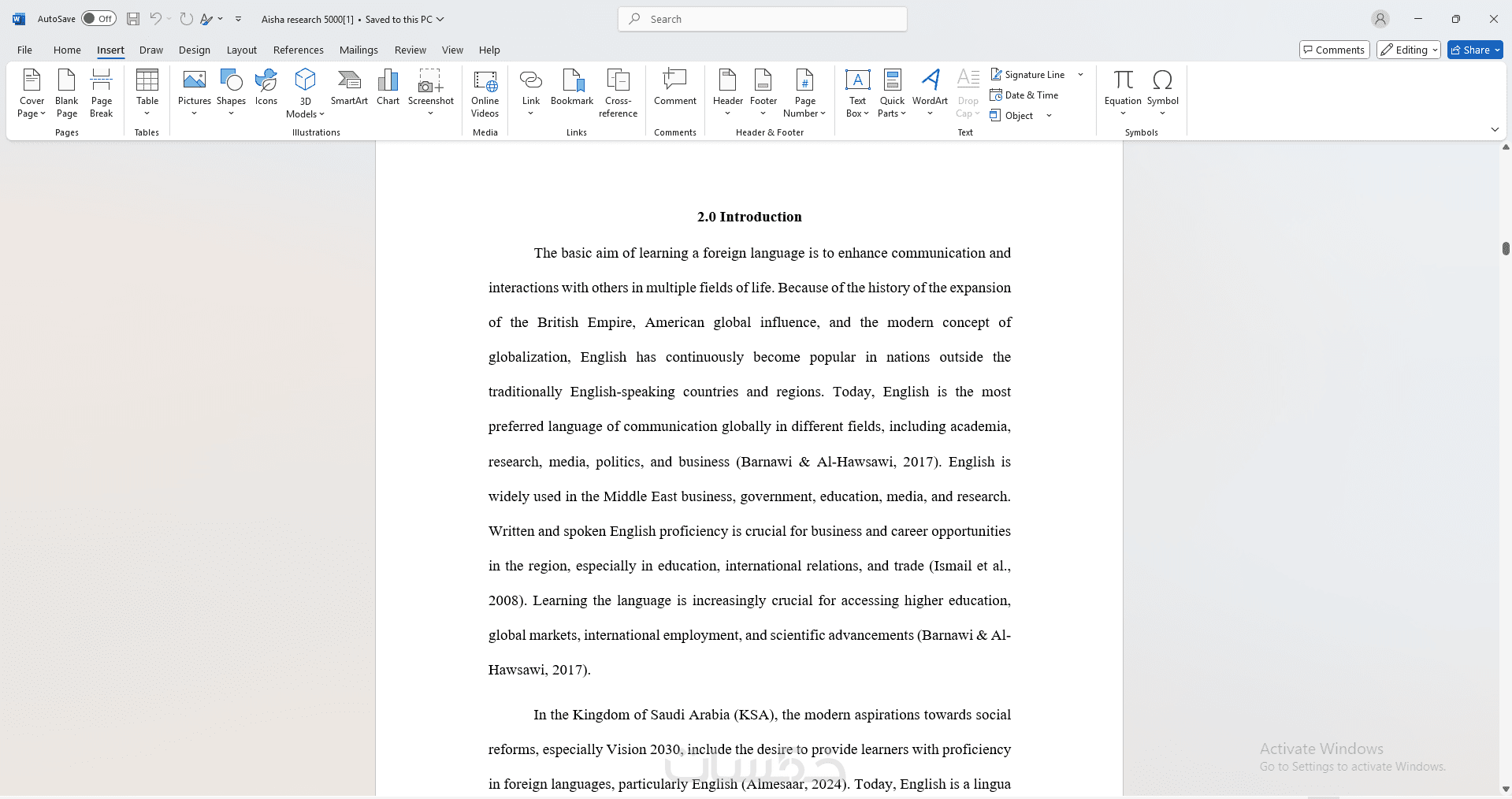
Task: Open the Help tab
Action: (x=489, y=50)
